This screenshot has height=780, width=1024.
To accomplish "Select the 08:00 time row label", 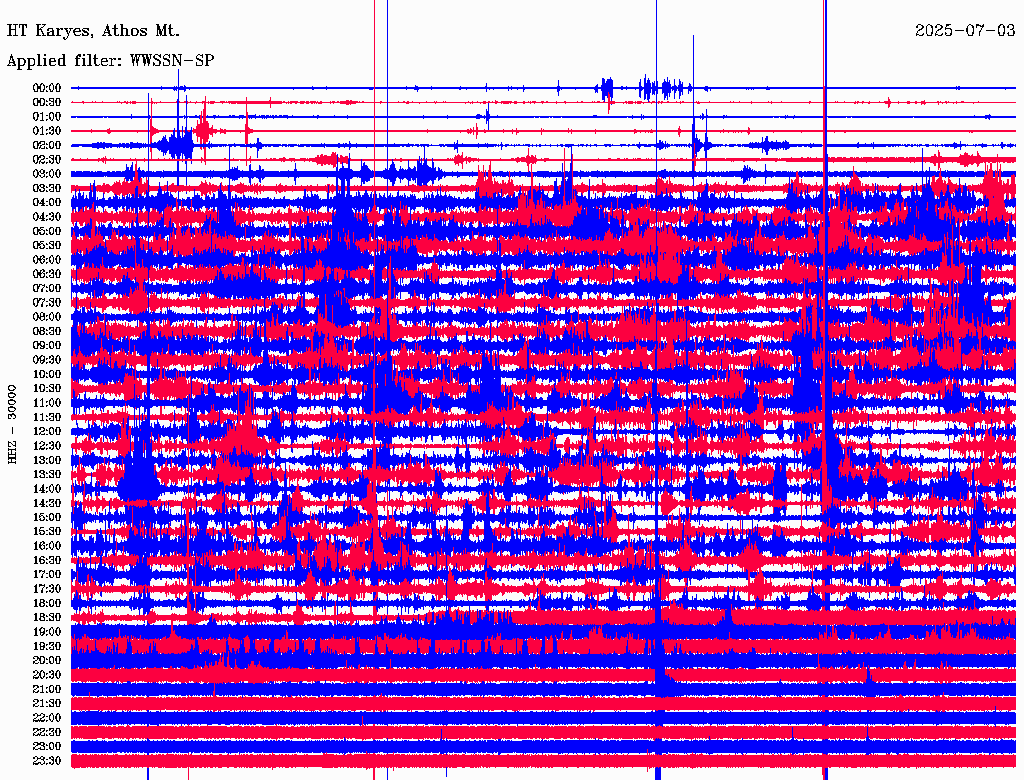I will click(x=47, y=317).
